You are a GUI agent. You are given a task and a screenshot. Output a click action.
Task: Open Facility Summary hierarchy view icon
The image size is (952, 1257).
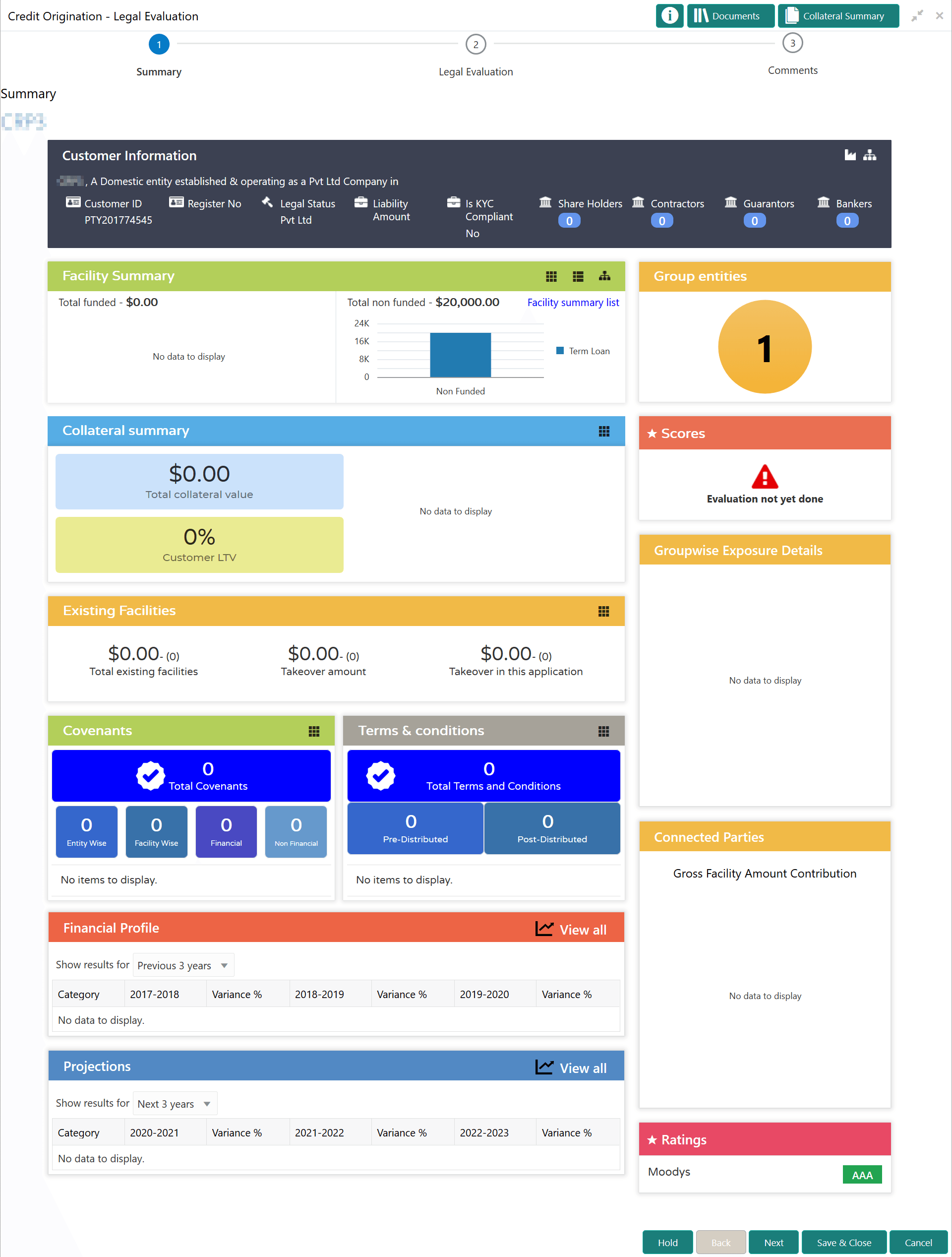coord(604,276)
